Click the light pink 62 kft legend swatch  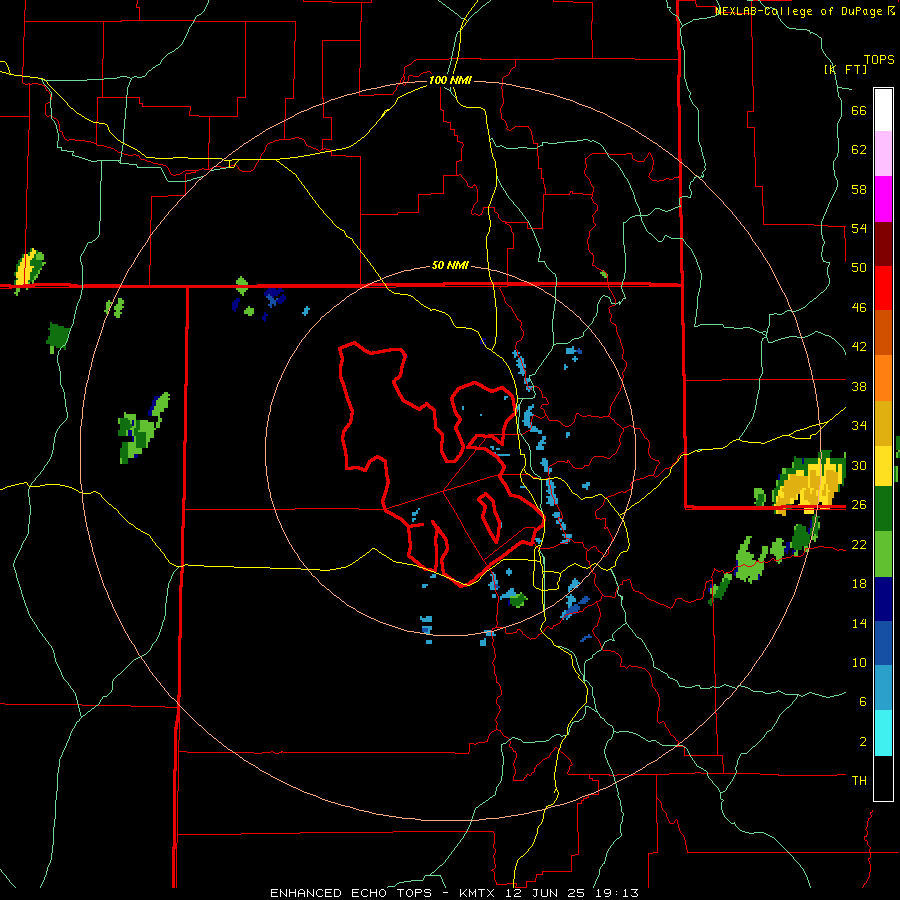(x=883, y=153)
